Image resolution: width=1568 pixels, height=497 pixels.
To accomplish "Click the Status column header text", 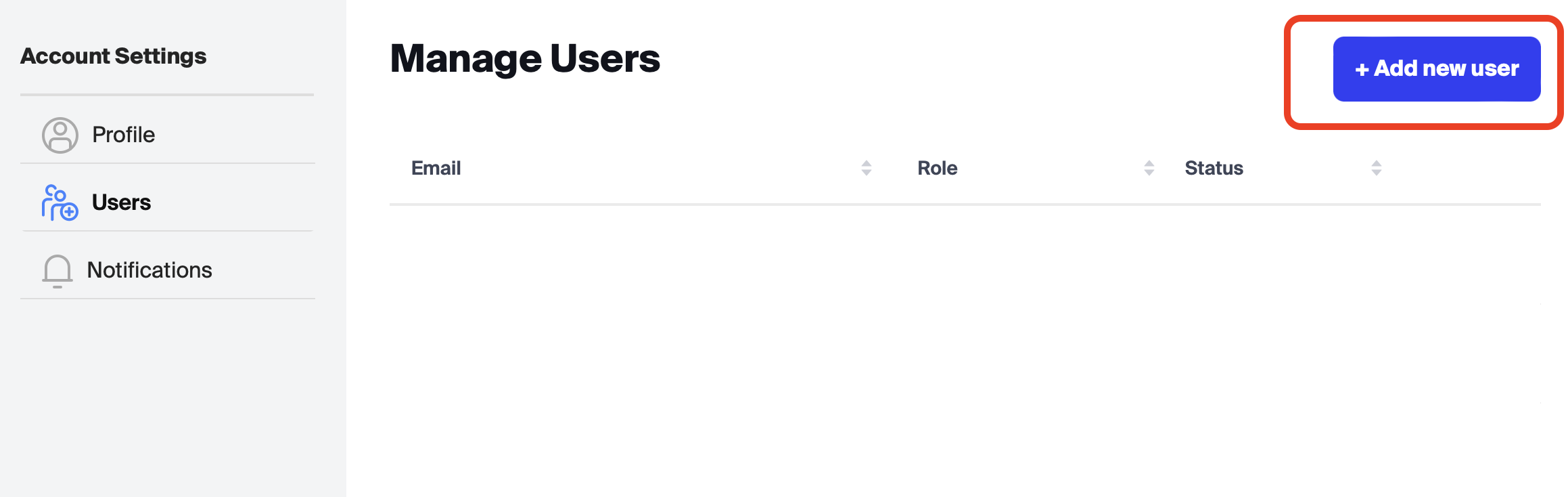I will tap(1214, 168).
